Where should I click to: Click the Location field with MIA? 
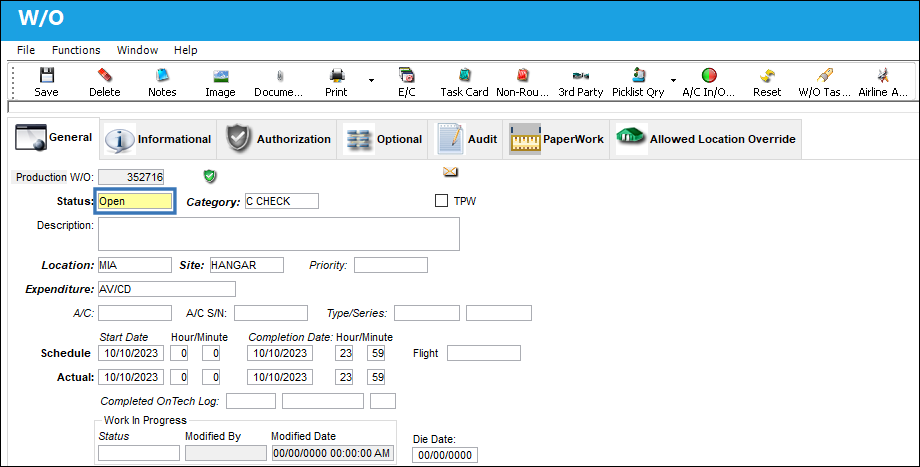coord(135,265)
